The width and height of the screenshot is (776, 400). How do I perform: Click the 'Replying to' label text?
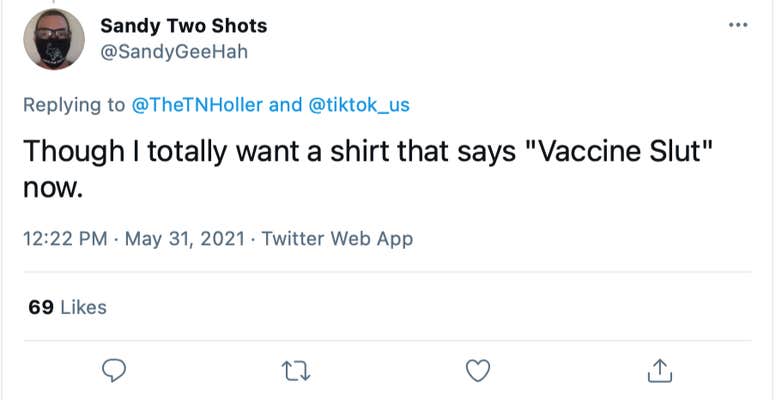tap(75, 105)
